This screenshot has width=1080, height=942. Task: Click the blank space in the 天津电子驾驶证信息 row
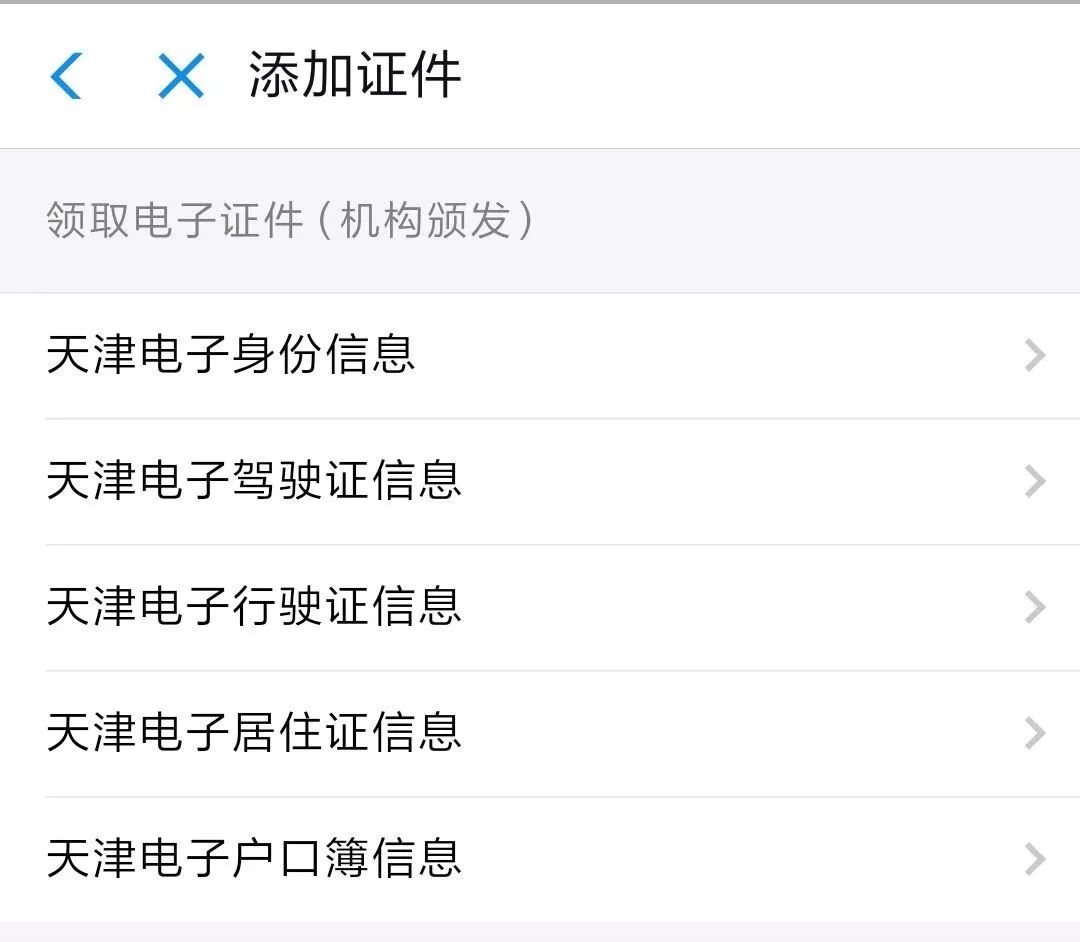(x=720, y=482)
